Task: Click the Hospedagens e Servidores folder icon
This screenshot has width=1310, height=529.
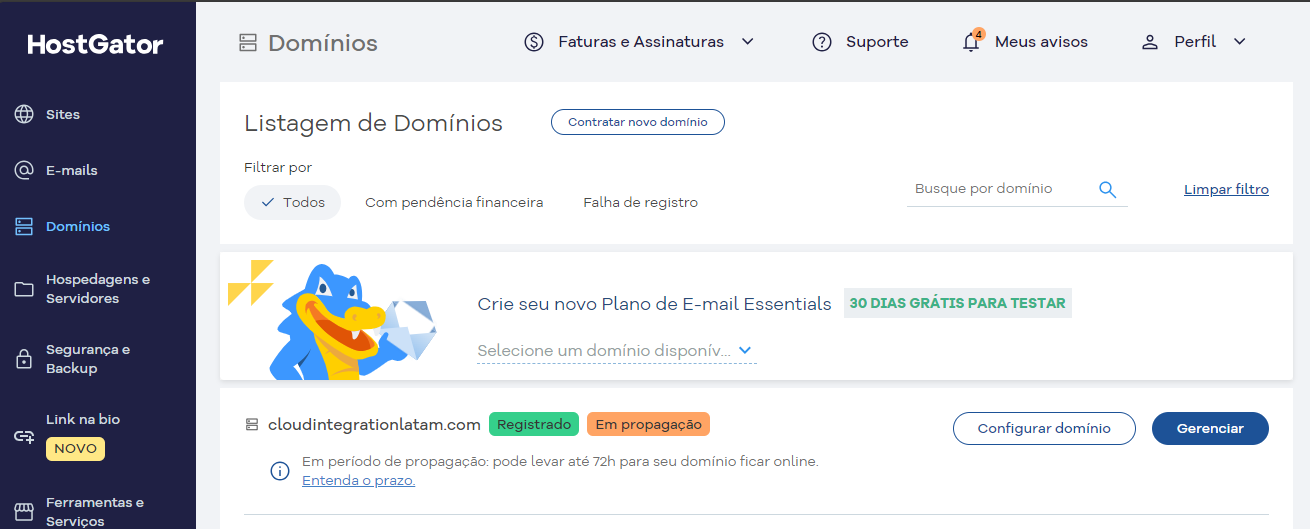Action: tap(24, 289)
